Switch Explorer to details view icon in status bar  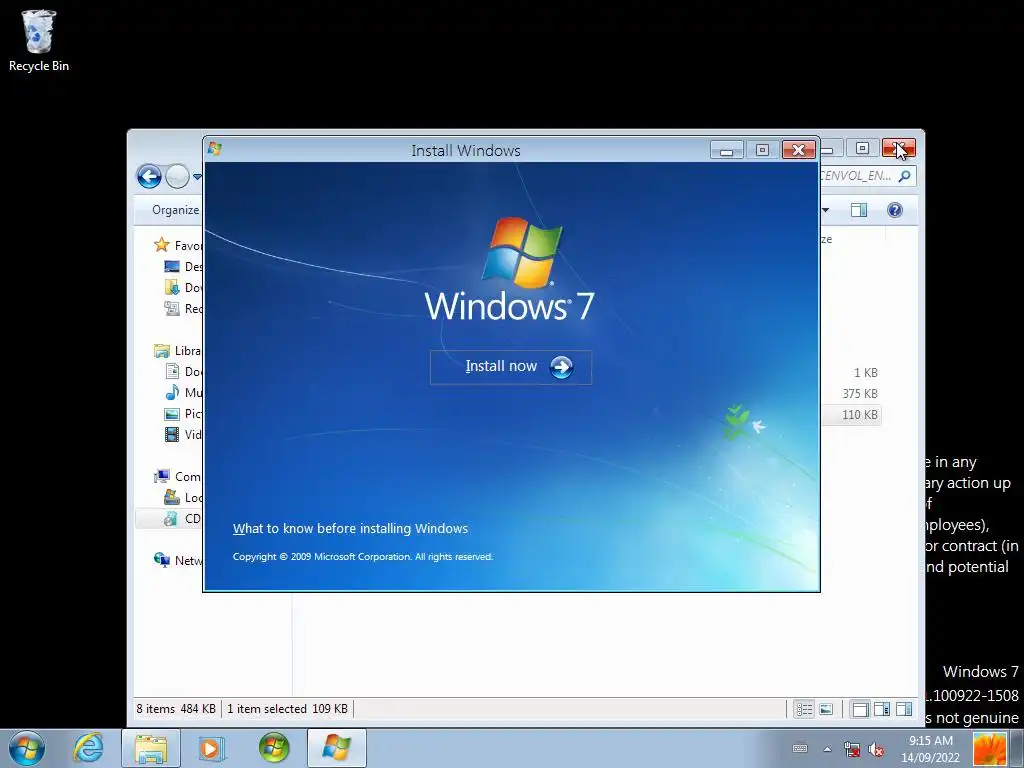tap(804, 709)
